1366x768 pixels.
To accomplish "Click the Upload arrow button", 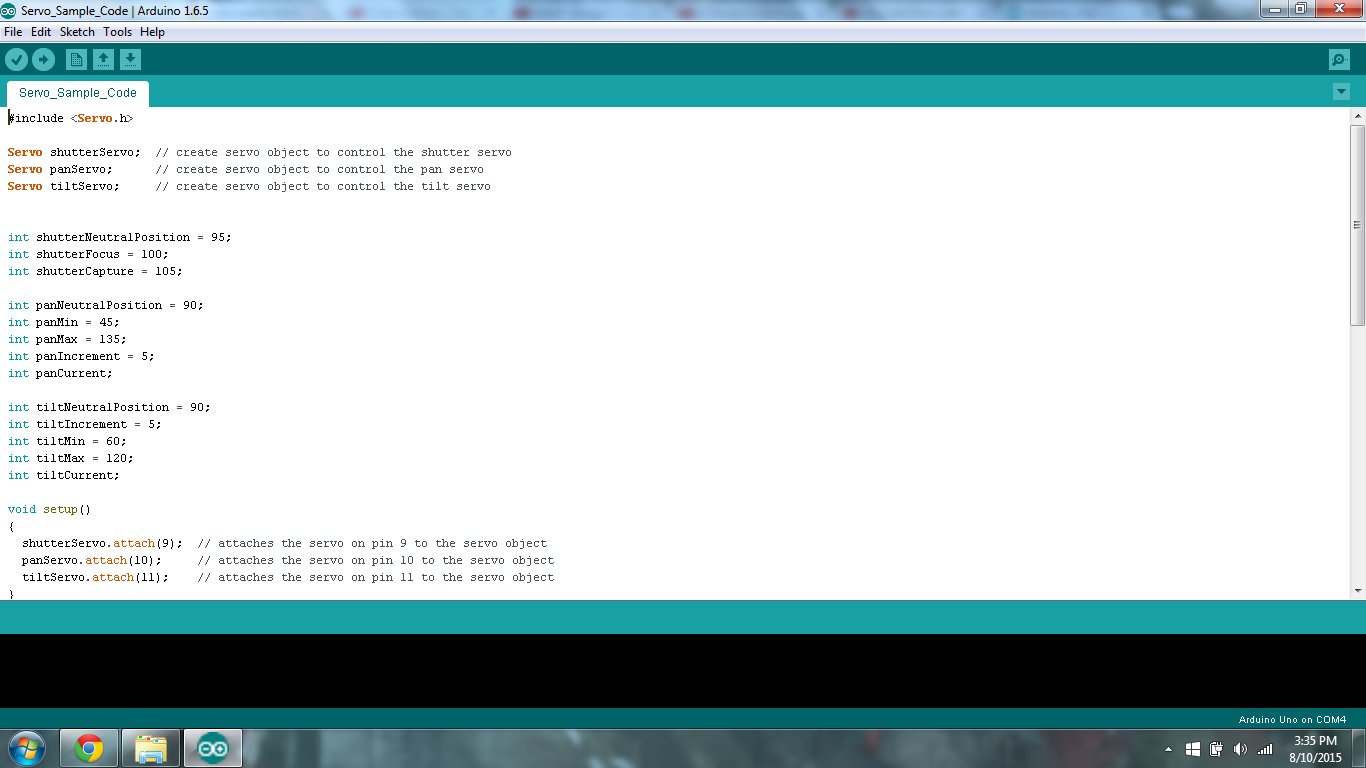I will click(43, 60).
